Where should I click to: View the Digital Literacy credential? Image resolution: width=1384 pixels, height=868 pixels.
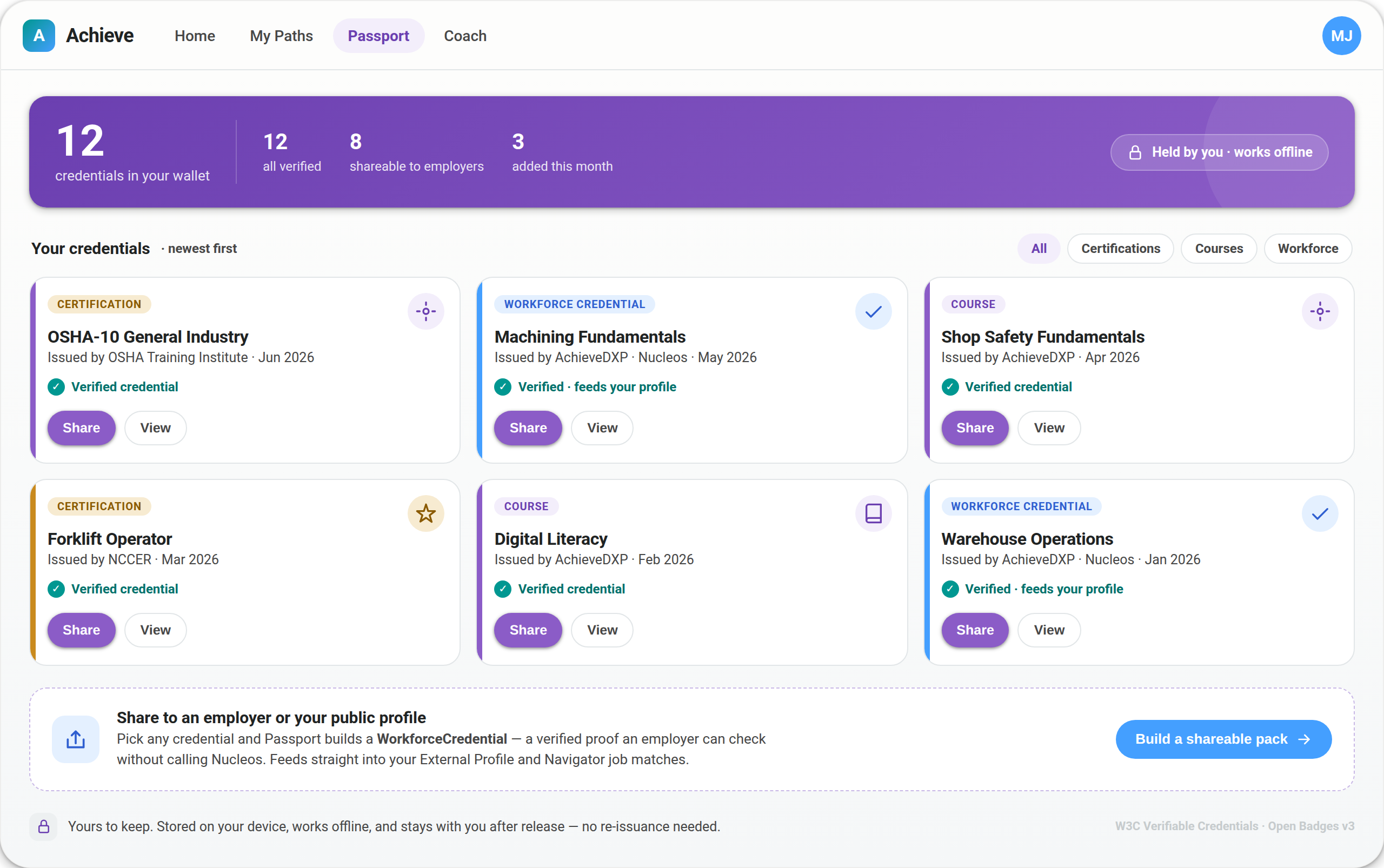point(602,630)
